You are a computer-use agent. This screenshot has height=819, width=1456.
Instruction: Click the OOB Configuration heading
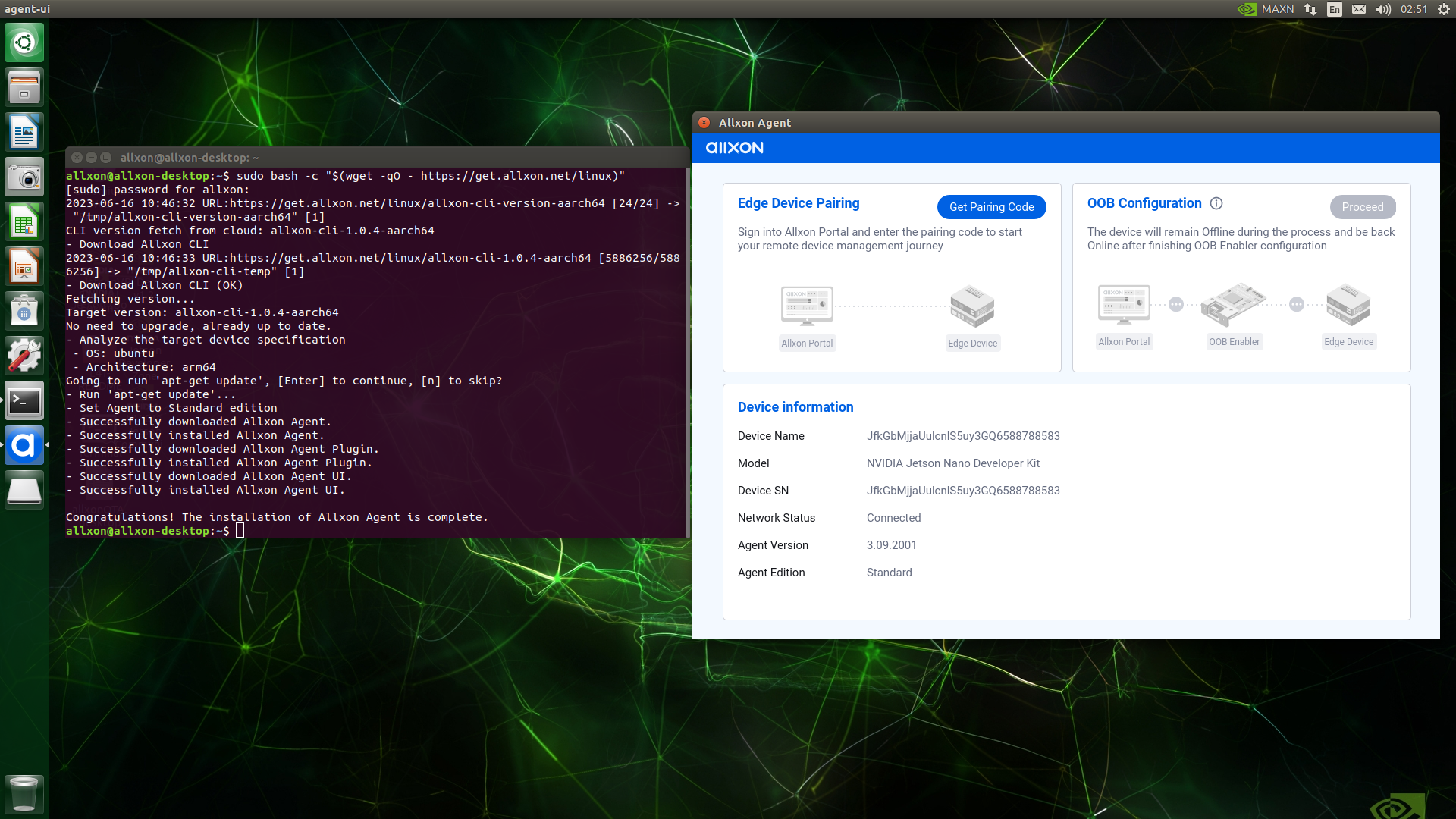(1144, 203)
